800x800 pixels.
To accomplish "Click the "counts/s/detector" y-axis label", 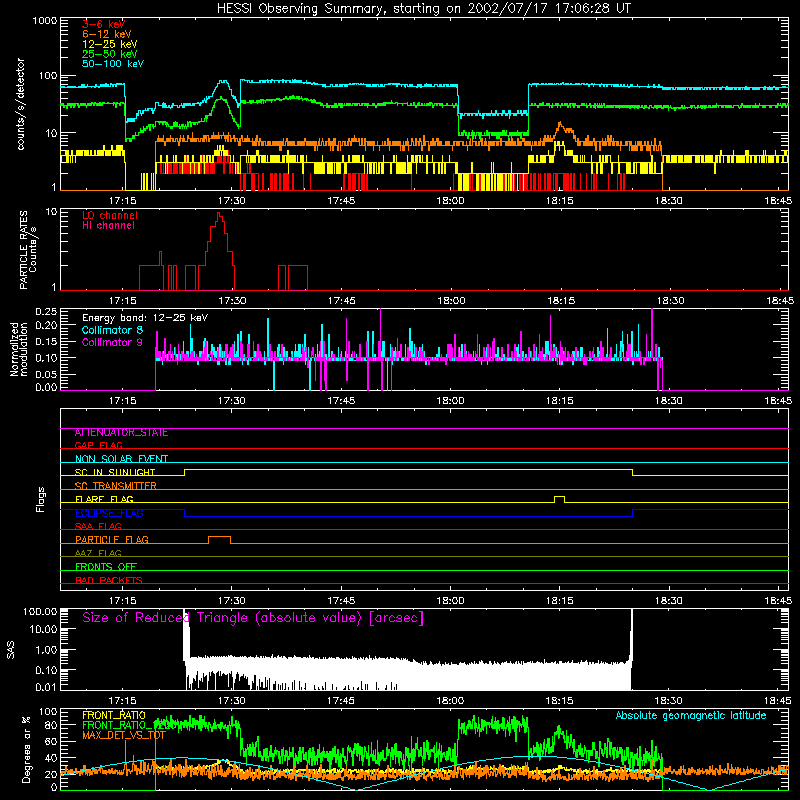I will point(21,105).
